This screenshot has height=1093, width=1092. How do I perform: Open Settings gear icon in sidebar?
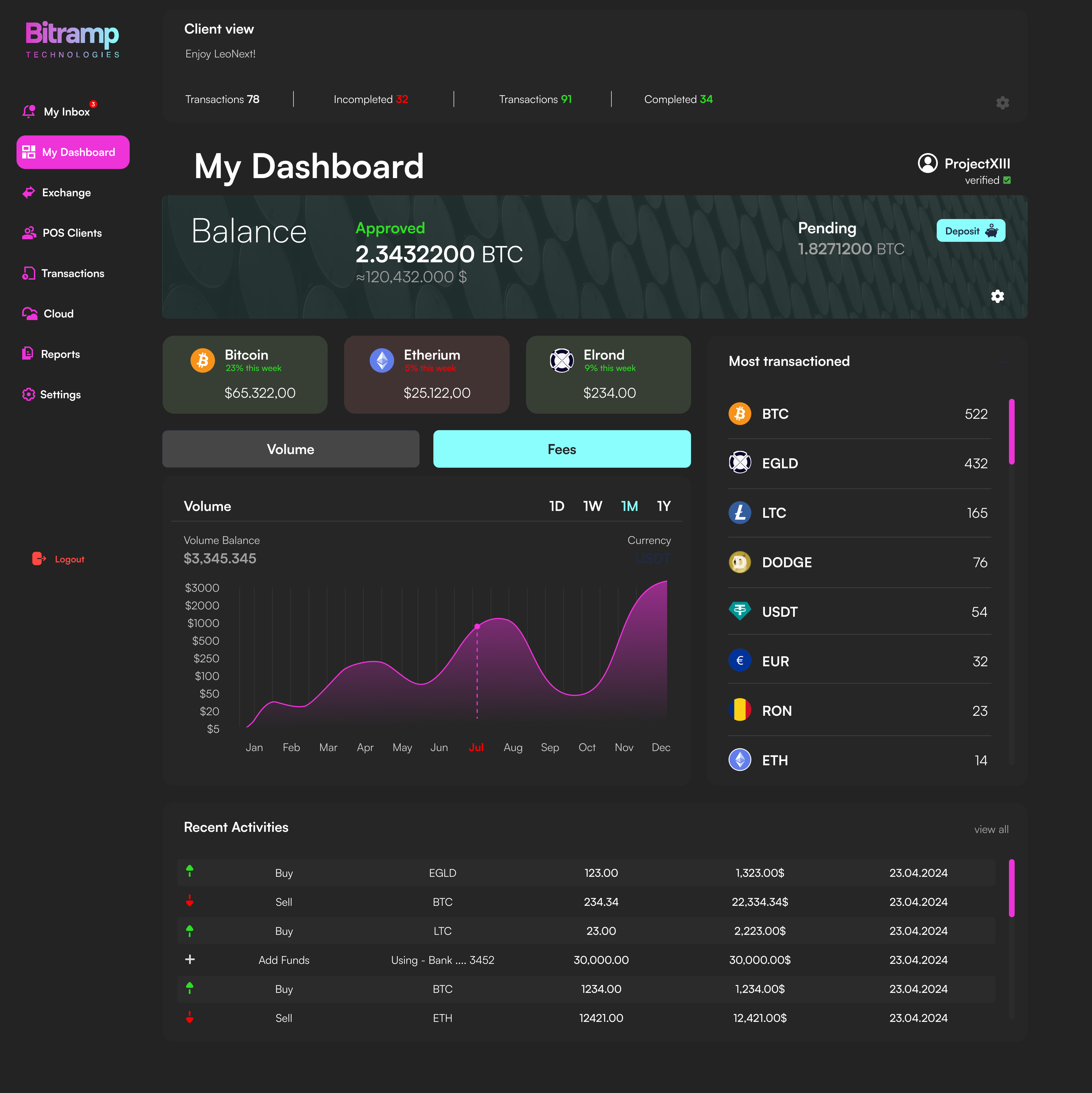coord(28,394)
